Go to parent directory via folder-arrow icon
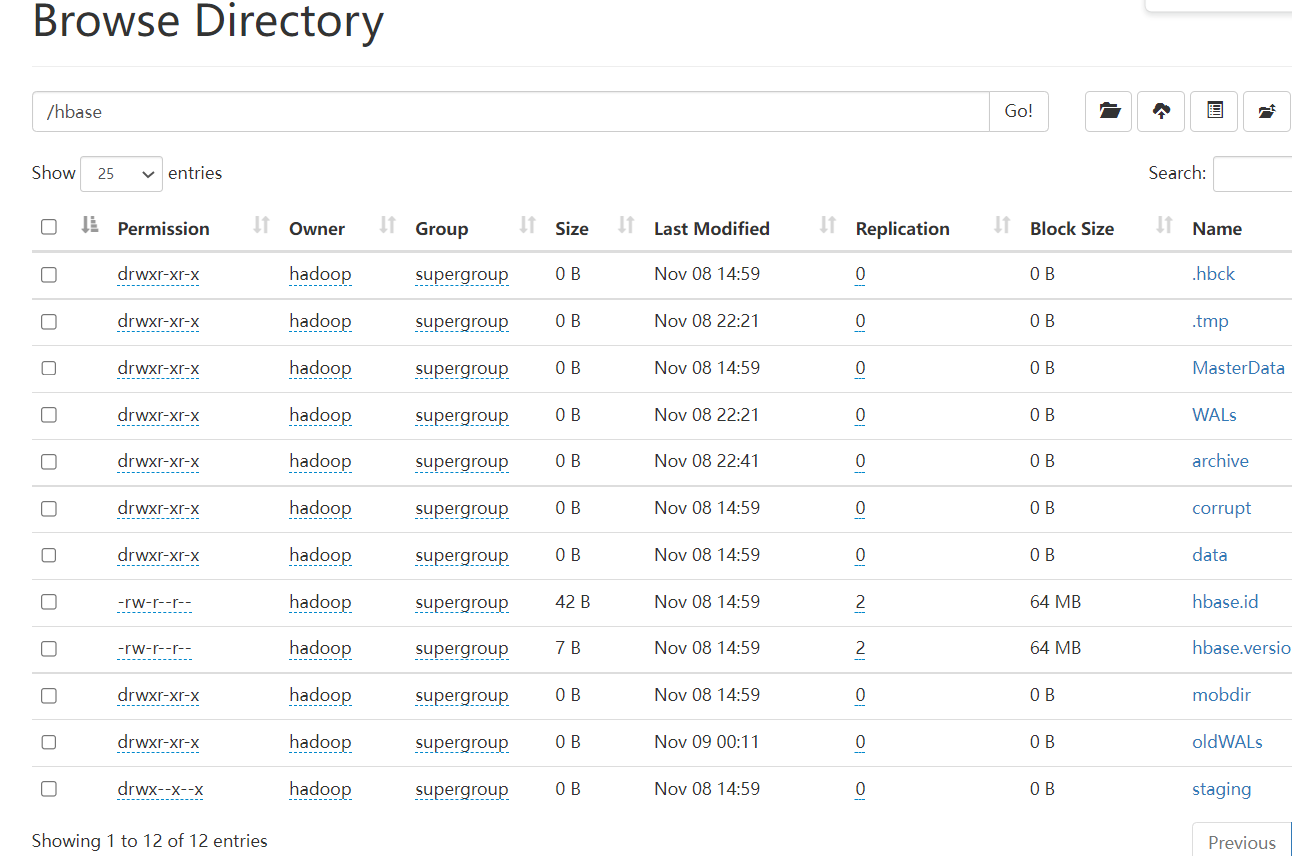This screenshot has height=856, width=1292. 1266,111
